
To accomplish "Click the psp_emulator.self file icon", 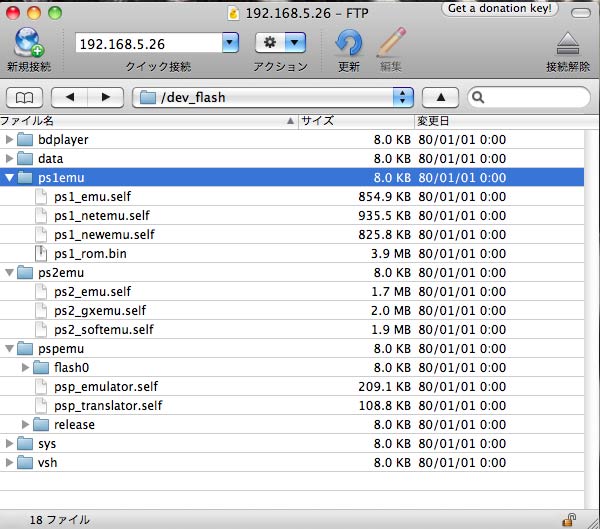I will pos(41,386).
